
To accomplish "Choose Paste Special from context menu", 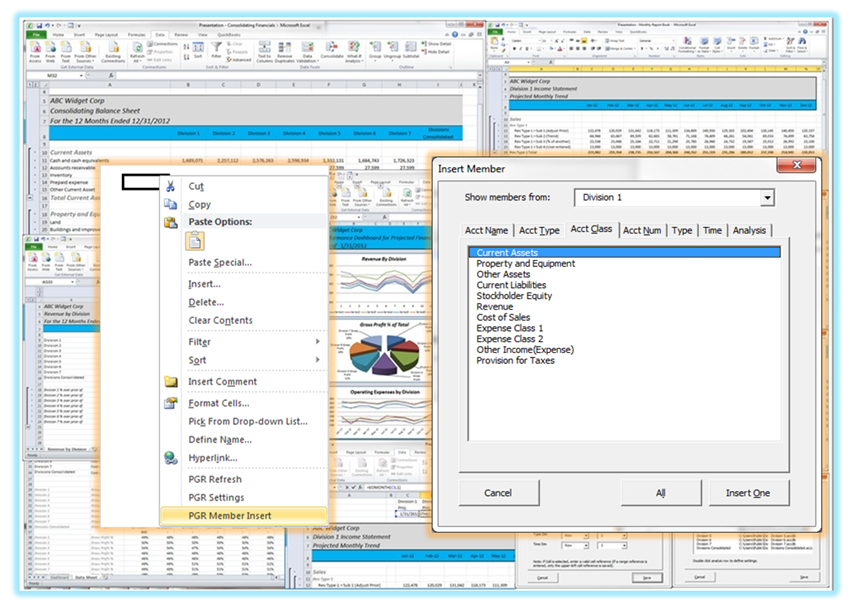I will tap(244, 262).
